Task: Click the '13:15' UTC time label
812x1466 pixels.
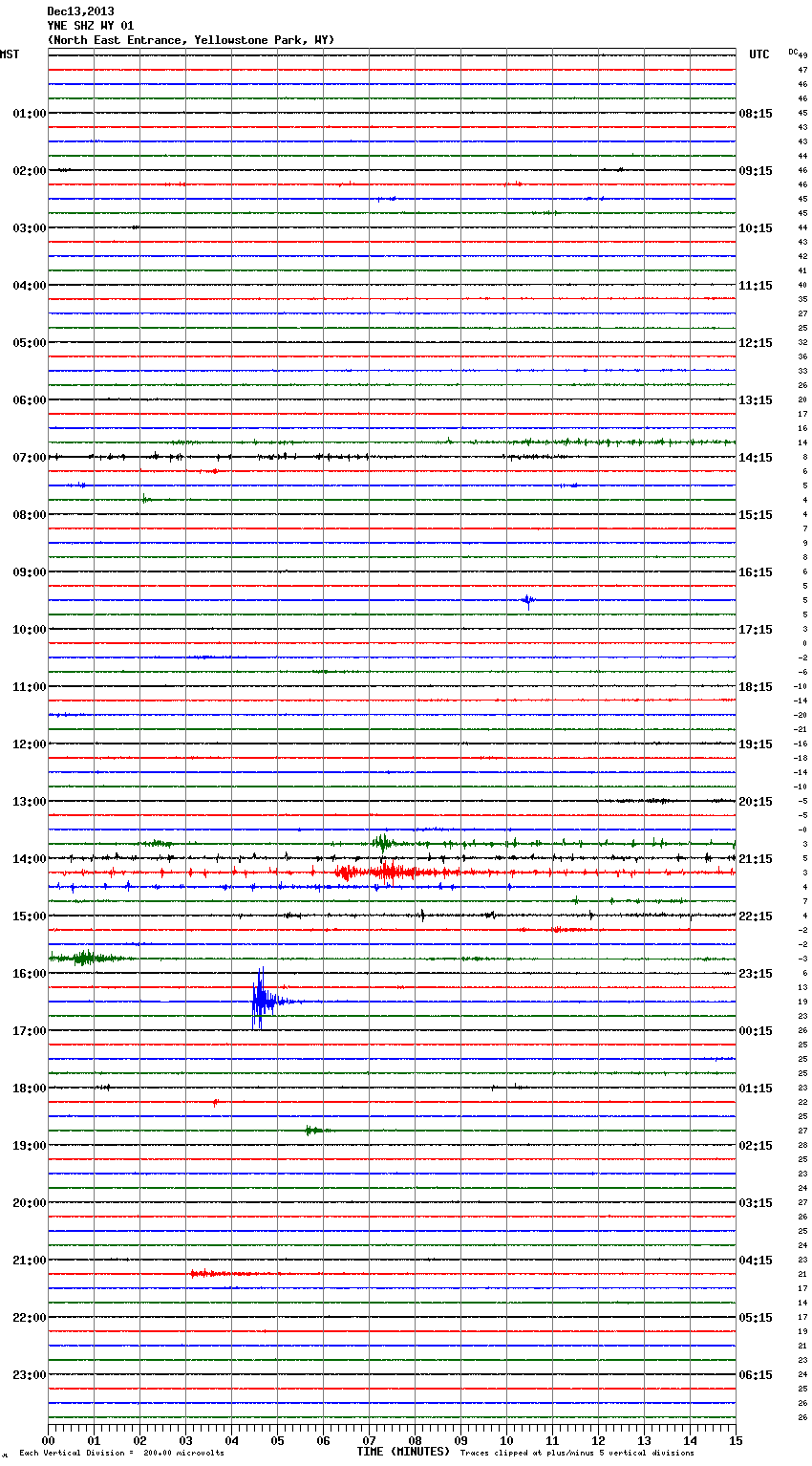Action: pos(756,400)
